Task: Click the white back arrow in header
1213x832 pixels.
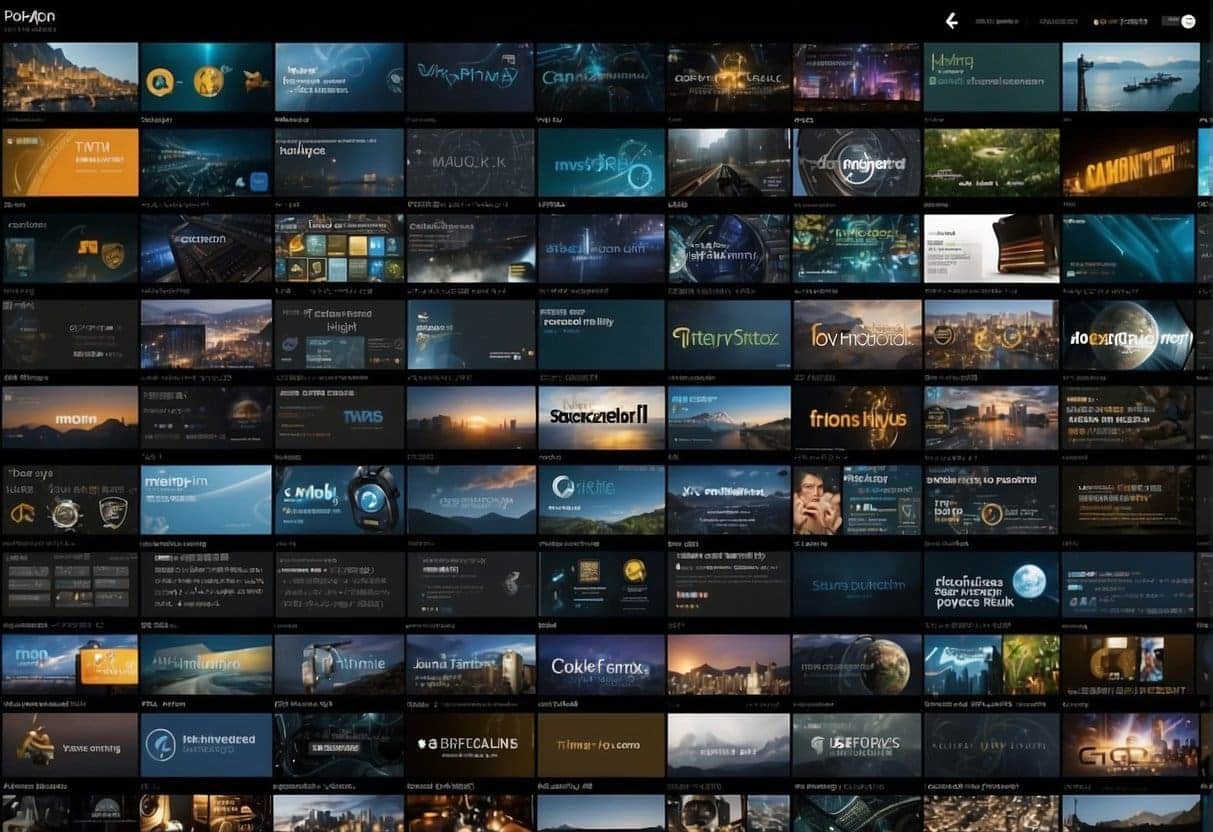Action: (x=951, y=20)
